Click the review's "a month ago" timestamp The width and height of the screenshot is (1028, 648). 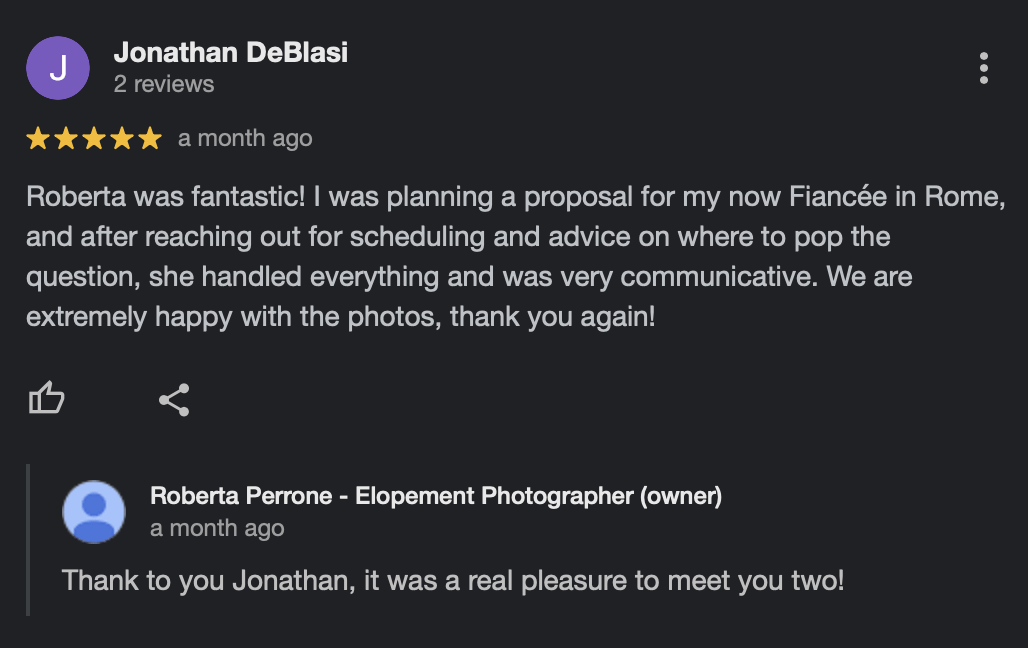coord(245,139)
